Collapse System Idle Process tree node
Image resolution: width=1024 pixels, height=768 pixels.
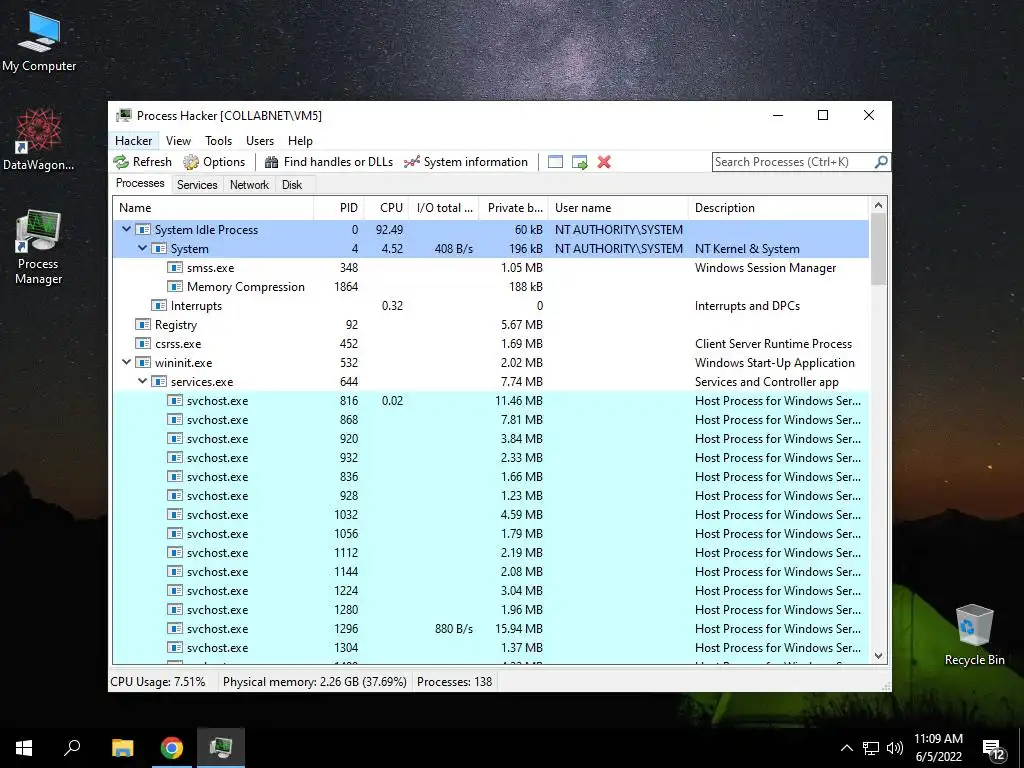coord(127,229)
